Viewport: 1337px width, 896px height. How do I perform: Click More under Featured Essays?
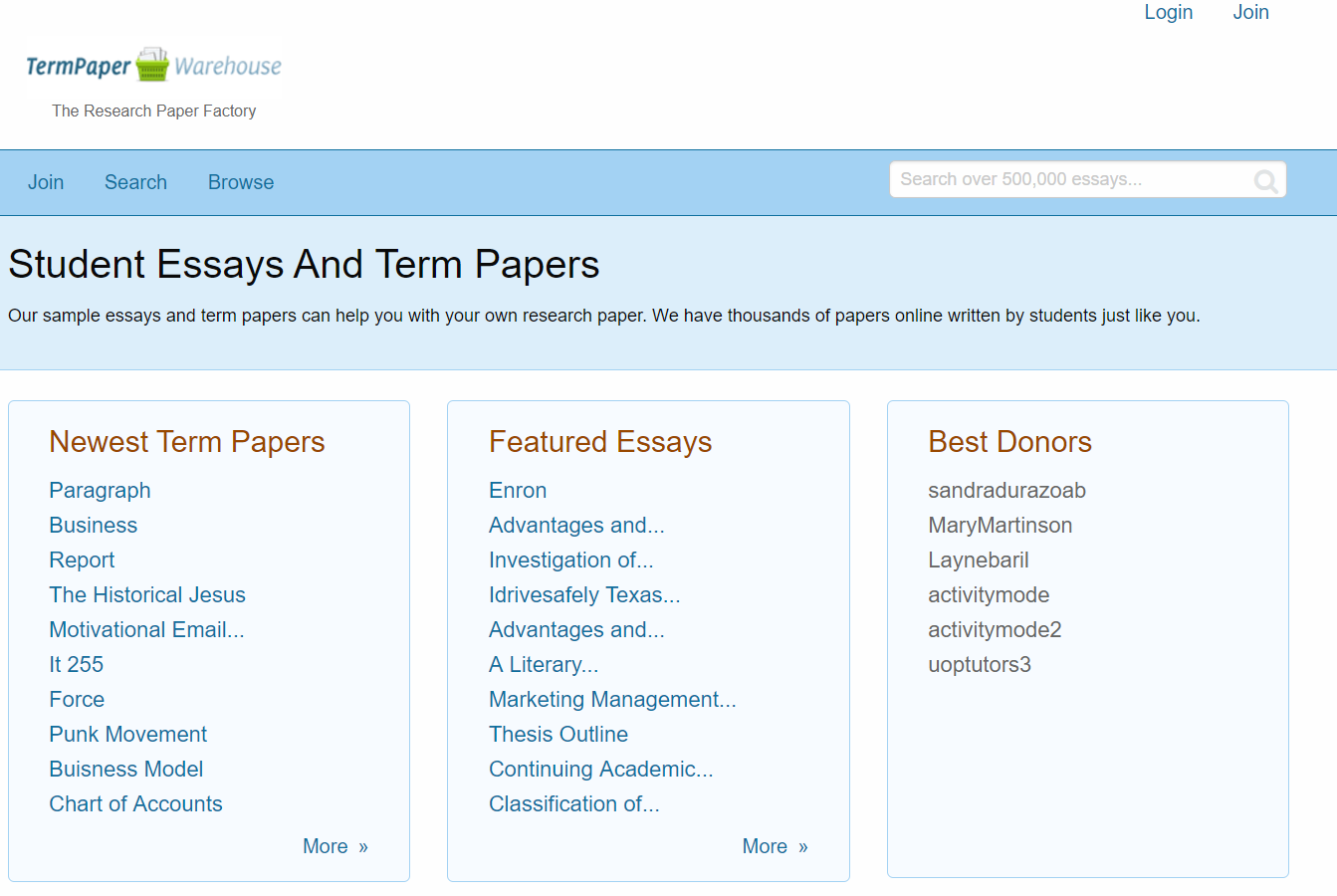tap(775, 846)
